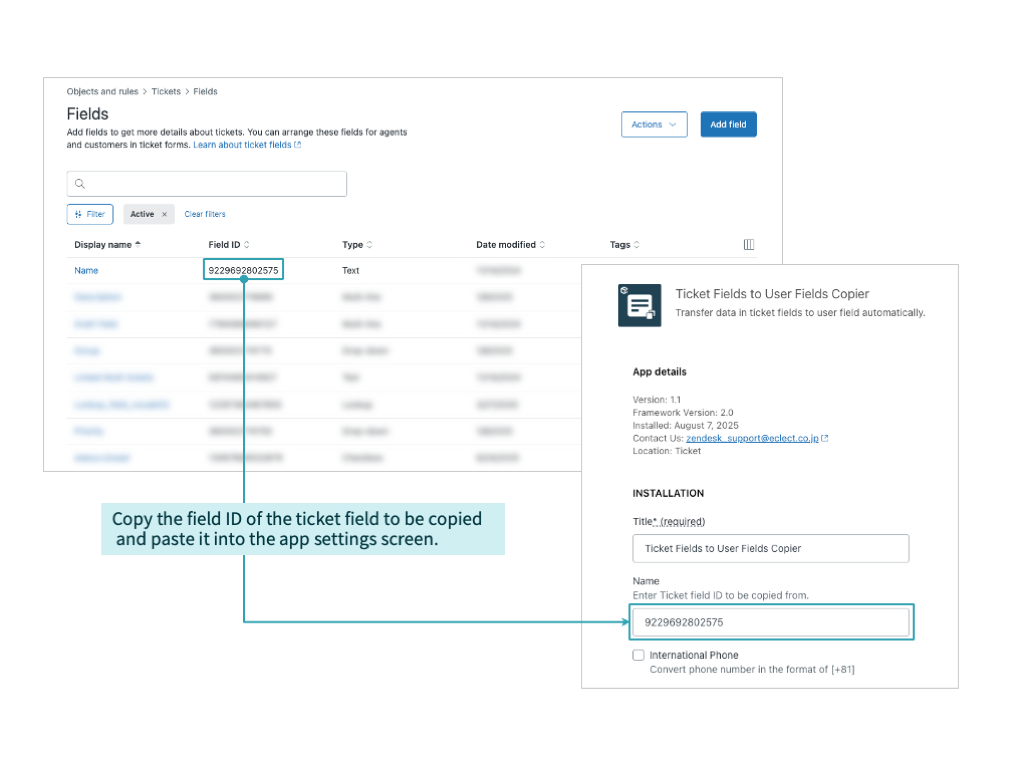Open the Actions dropdown
Viewport: 1024px width, 768px height.
click(x=654, y=124)
